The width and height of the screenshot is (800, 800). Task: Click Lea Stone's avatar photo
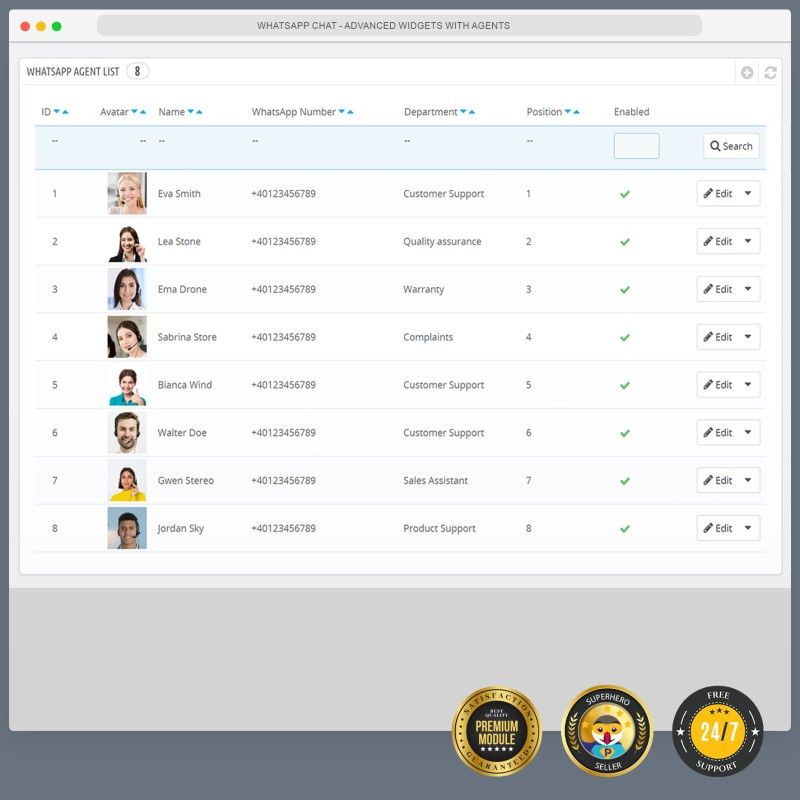pos(127,241)
